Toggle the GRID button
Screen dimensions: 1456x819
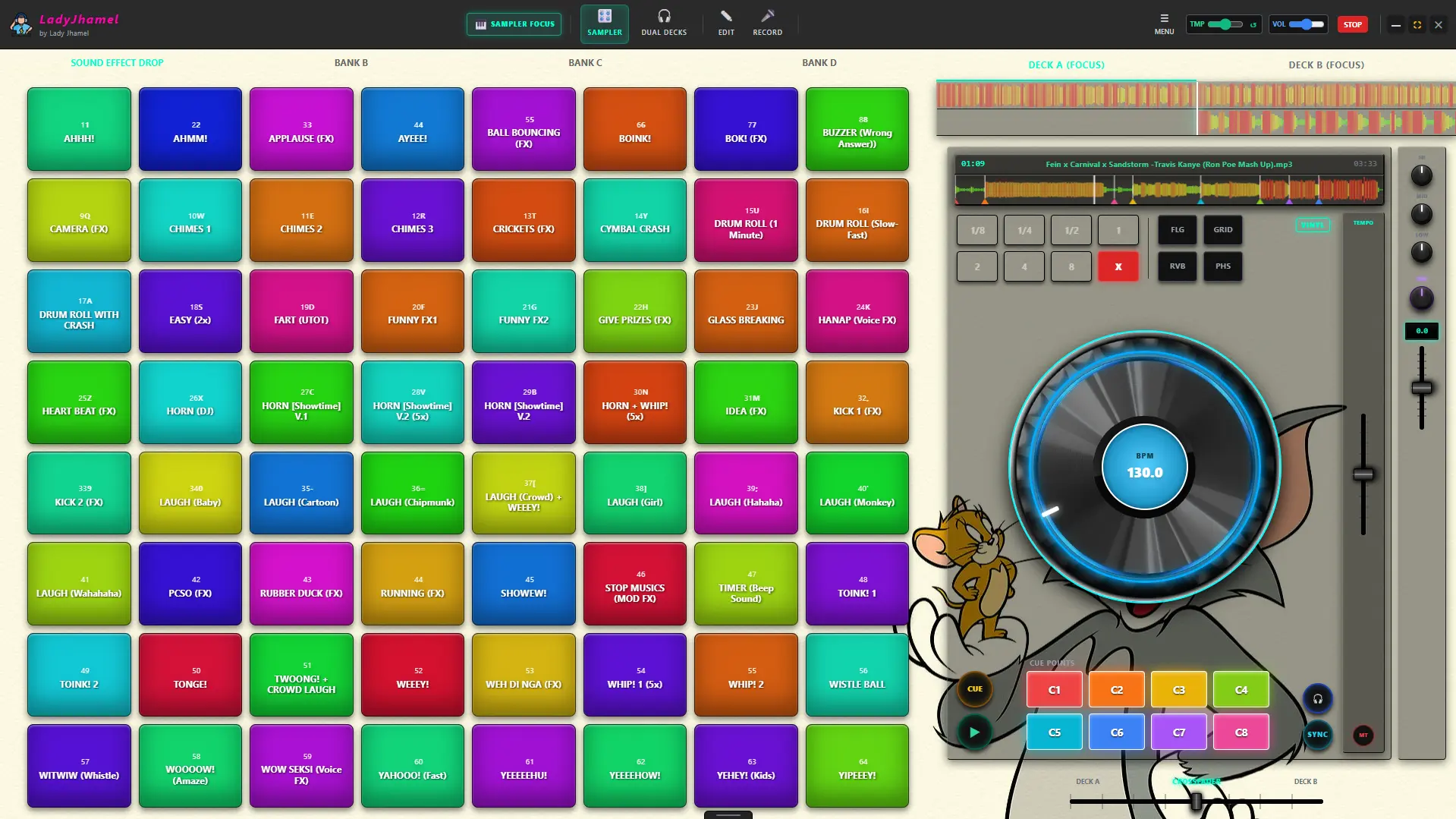1223,230
